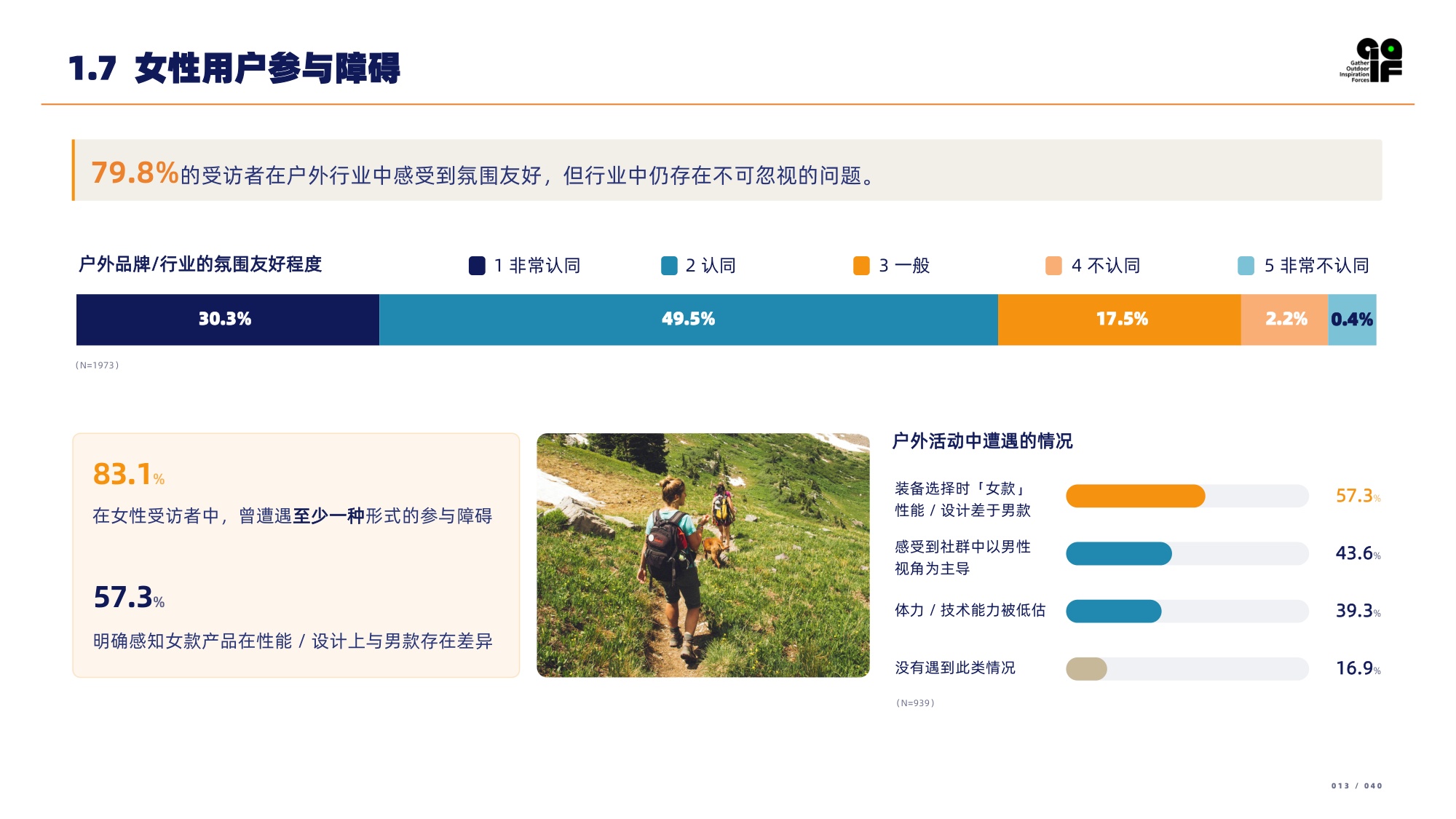1456x819 pixels.
Task: Click the 43.6% value beside the bar
Action: point(1358,553)
